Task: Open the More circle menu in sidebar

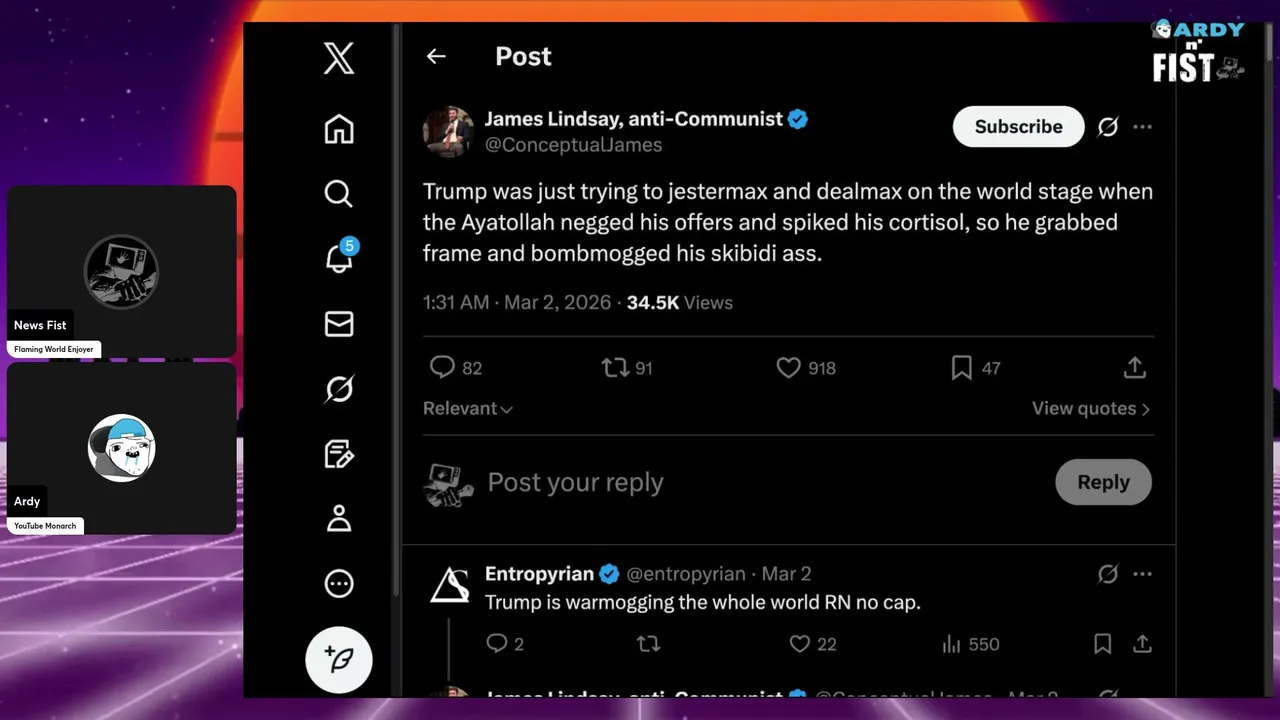Action: coord(339,583)
